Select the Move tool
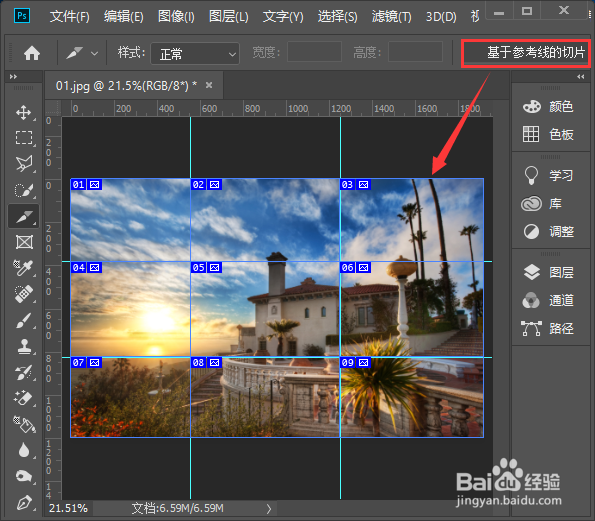Image resolution: width=595 pixels, height=521 pixels. tap(24, 113)
